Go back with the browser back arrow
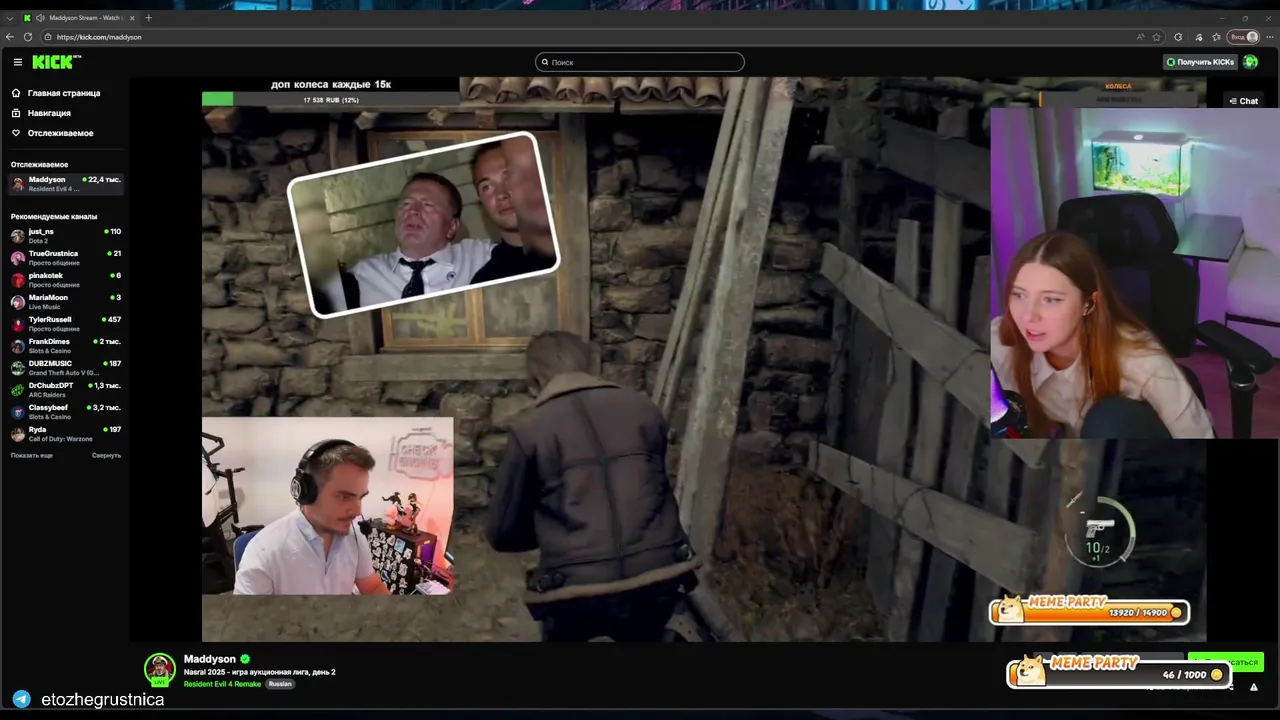 coord(10,37)
